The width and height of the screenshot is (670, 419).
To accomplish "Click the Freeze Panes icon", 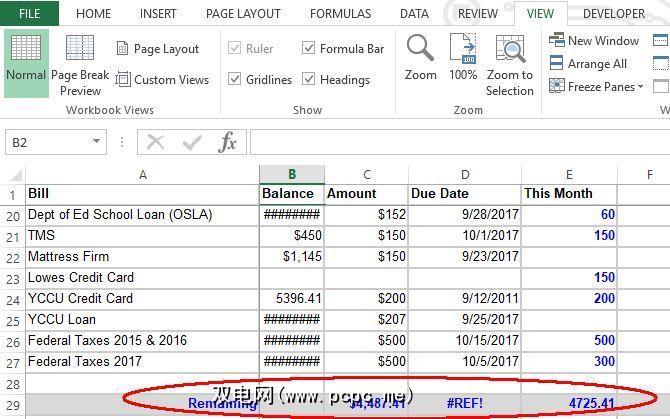I will tap(557, 86).
